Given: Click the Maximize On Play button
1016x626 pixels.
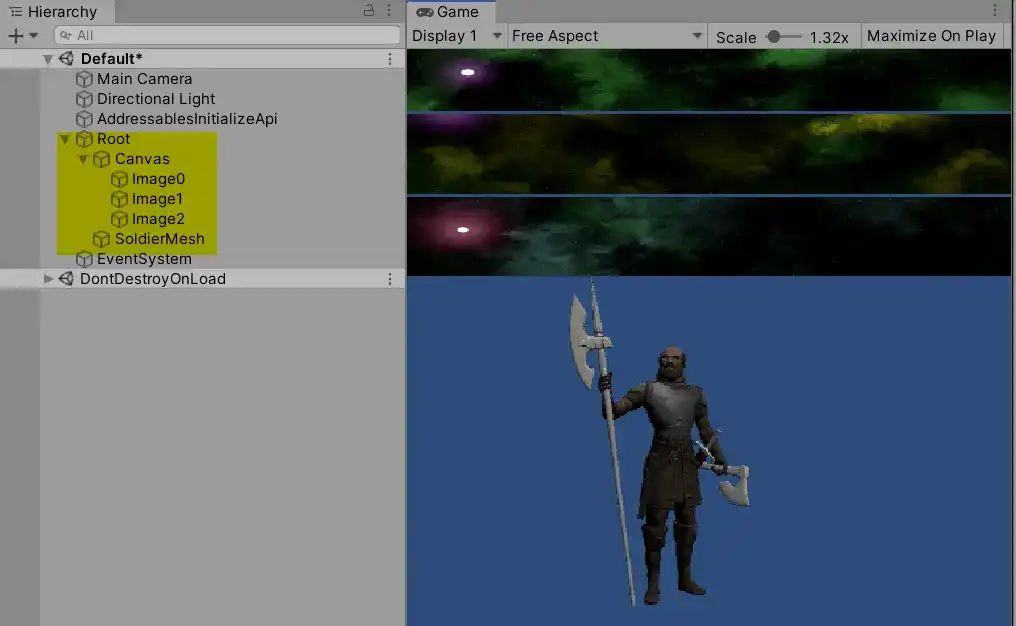Looking at the screenshot, I should pos(931,35).
